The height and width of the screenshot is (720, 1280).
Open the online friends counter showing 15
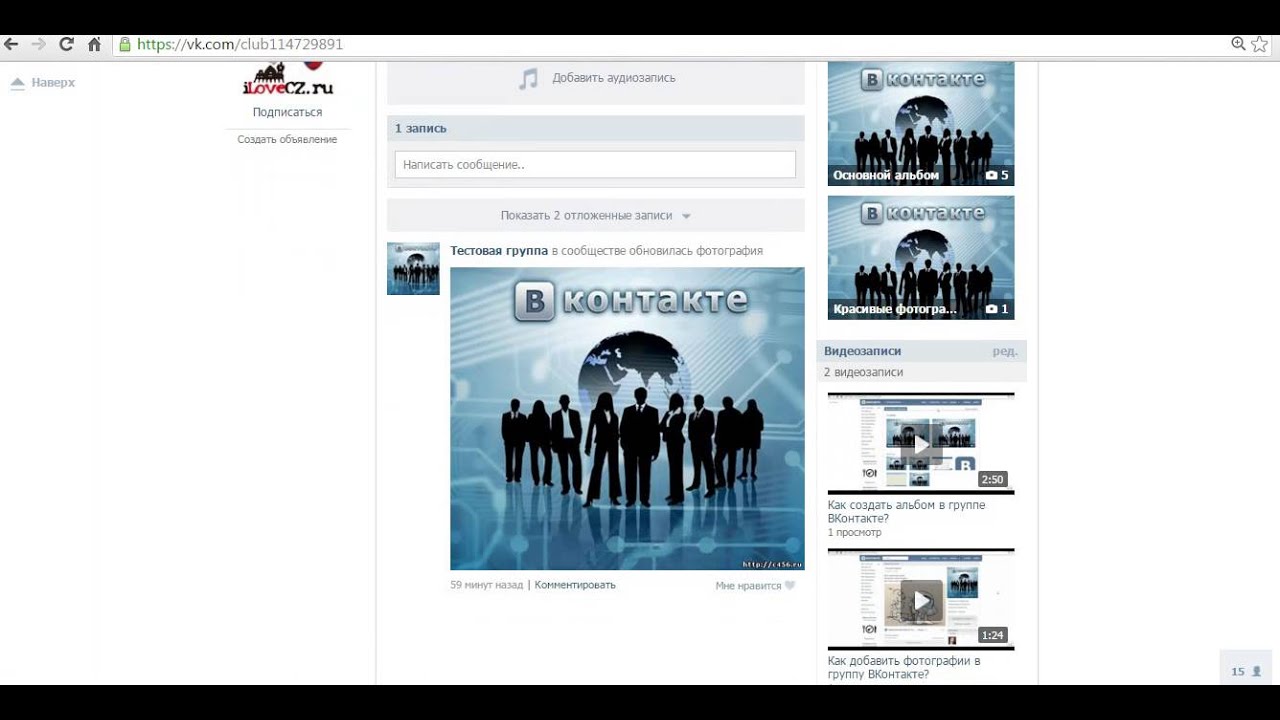(x=1245, y=671)
